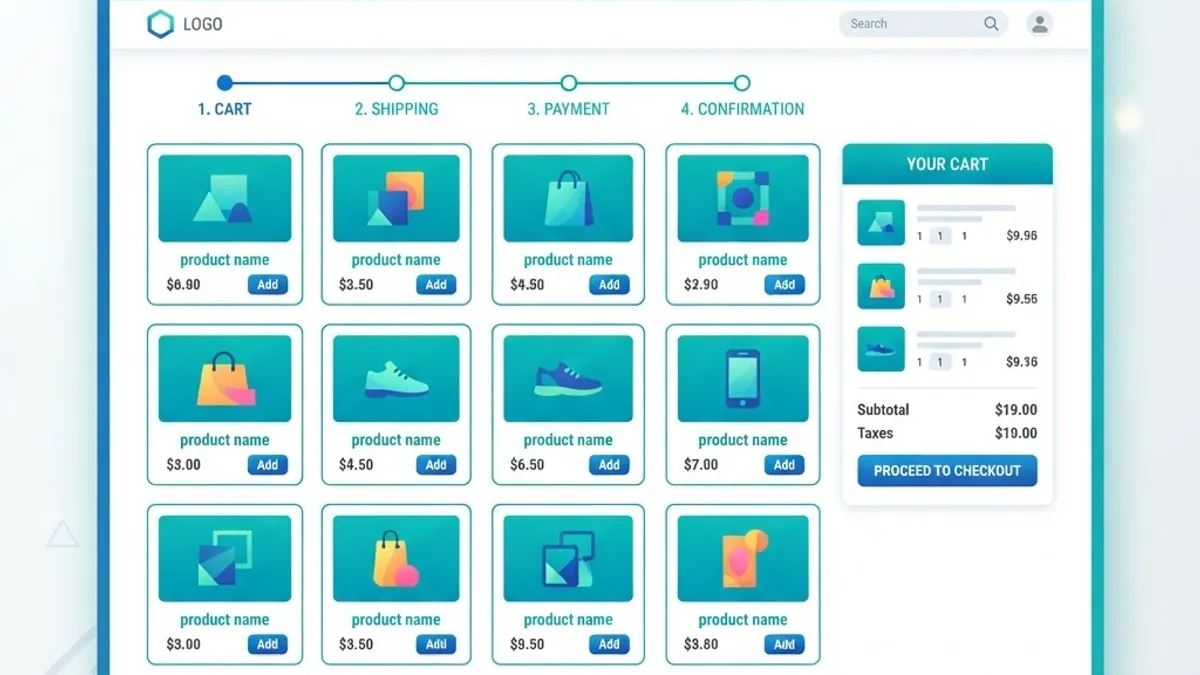Click Add on the orange bag with pink circle card
This screenshot has height=675, width=1200.
pyautogui.click(x=436, y=645)
